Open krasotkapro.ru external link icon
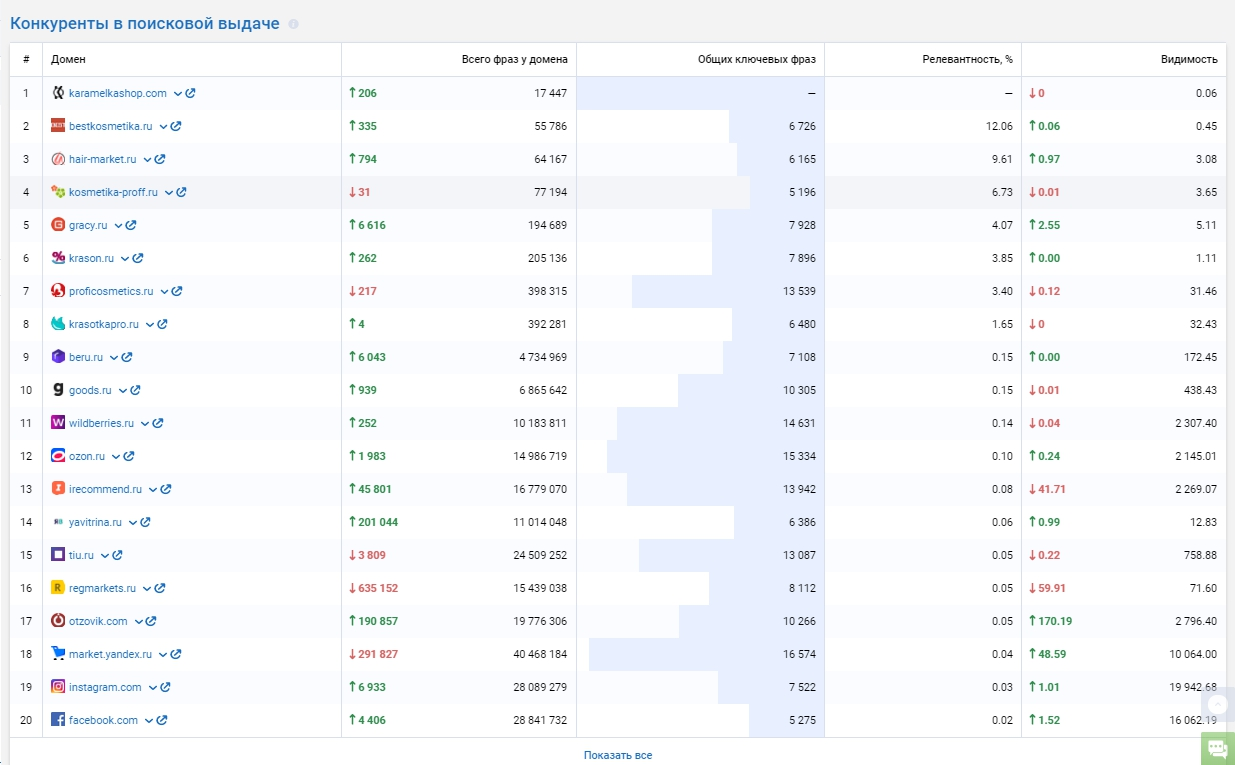 tap(162, 324)
